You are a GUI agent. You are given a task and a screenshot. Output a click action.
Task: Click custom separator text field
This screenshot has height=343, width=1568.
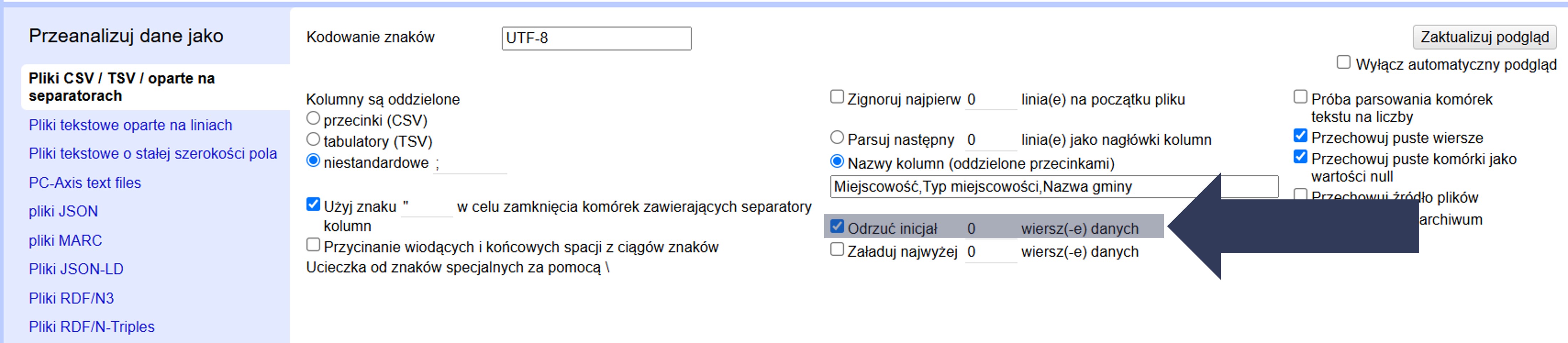470,163
